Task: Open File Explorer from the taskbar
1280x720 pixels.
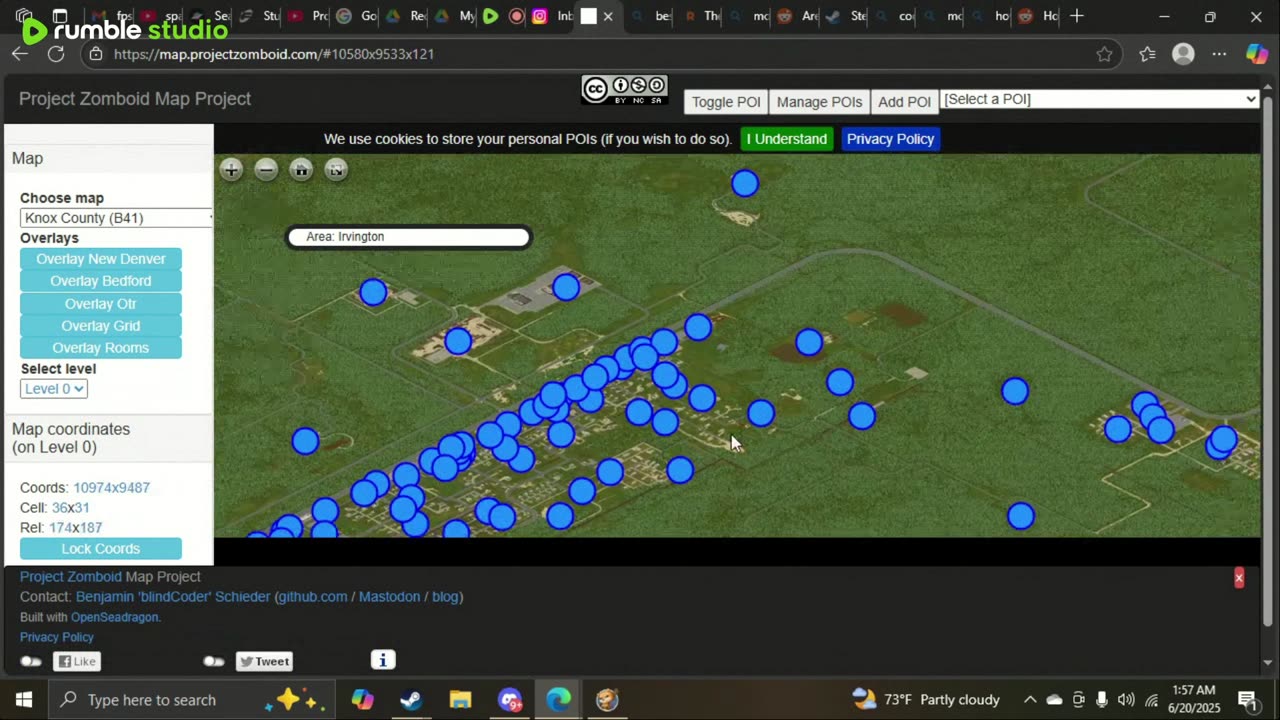Action: [460, 700]
